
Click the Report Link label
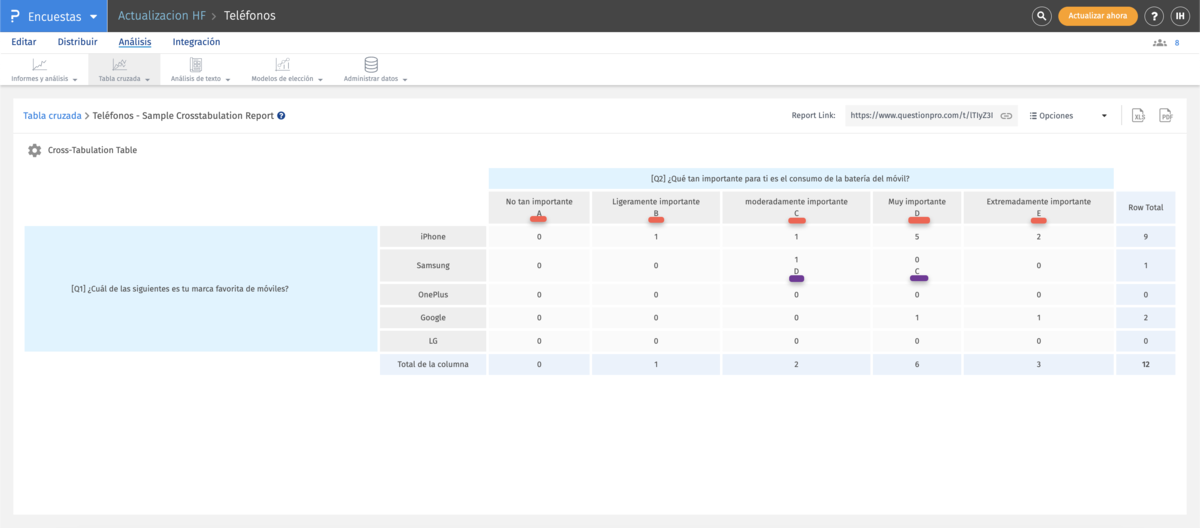coord(813,116)
